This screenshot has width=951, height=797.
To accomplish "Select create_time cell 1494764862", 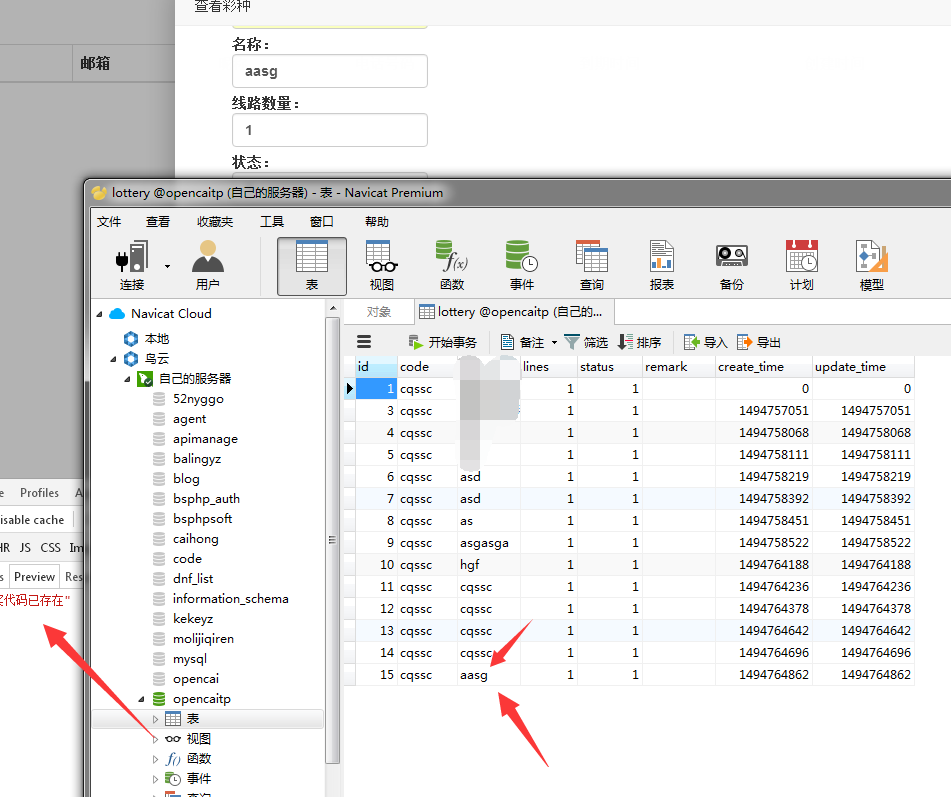I will [x=764, y=674].
